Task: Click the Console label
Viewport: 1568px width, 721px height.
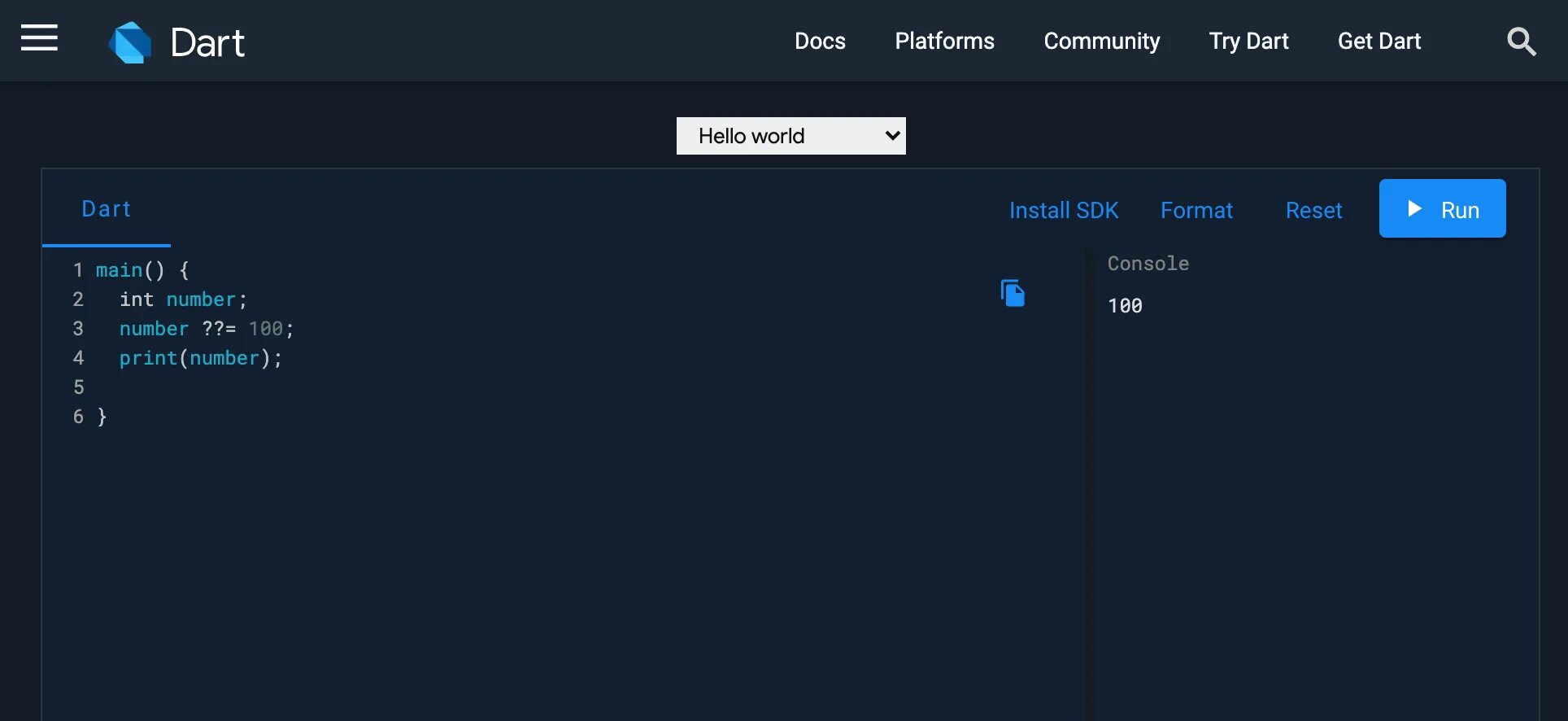Action: (x=1148, y=264)
